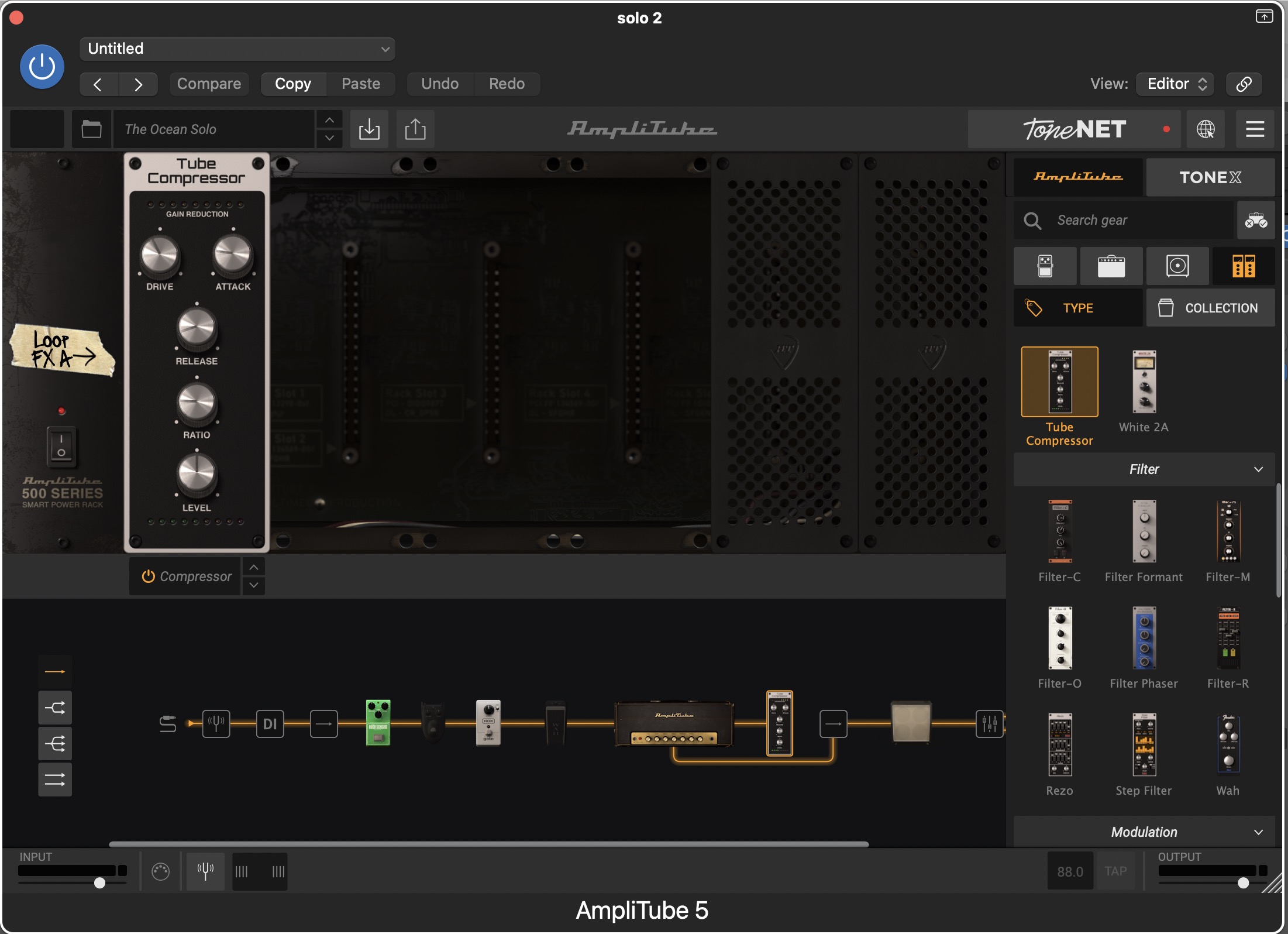Open the tuner icon in bottom bar
This screenshot has width=1288, height=934.
(x=205, y=871)
